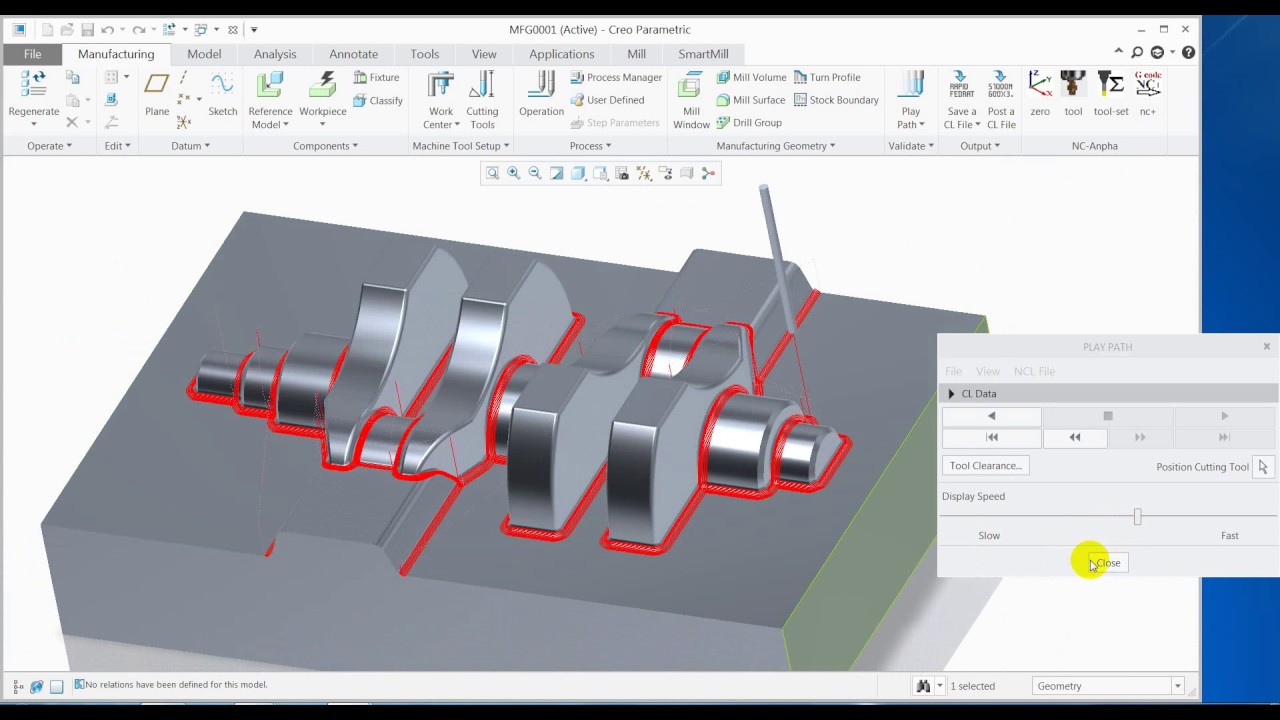Select the Mill Surface tool
This screenshot has width=1280, height=720.
[x=750, y=100]
